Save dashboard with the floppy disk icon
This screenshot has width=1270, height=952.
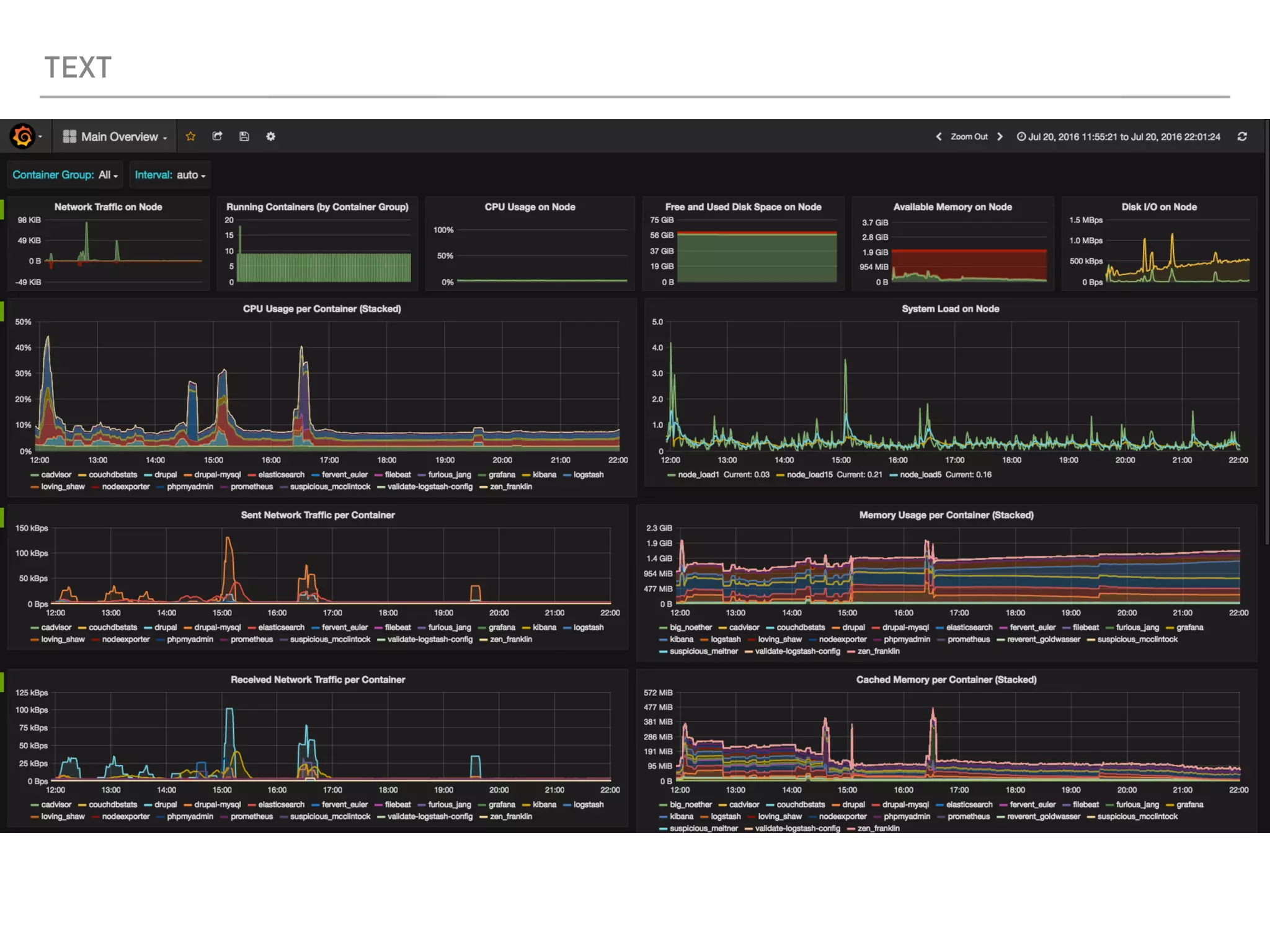(244, 136)
